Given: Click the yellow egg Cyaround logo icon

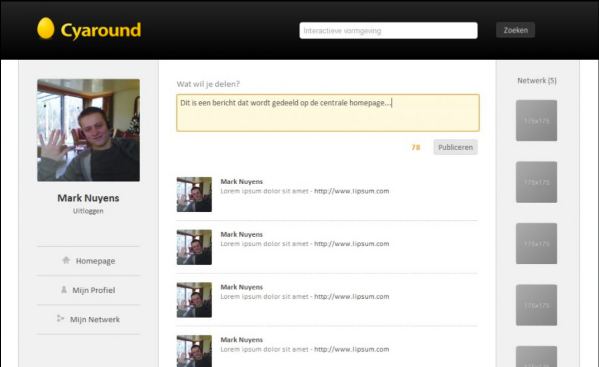Looking at the screenshot, I should [x=46, y=28].
